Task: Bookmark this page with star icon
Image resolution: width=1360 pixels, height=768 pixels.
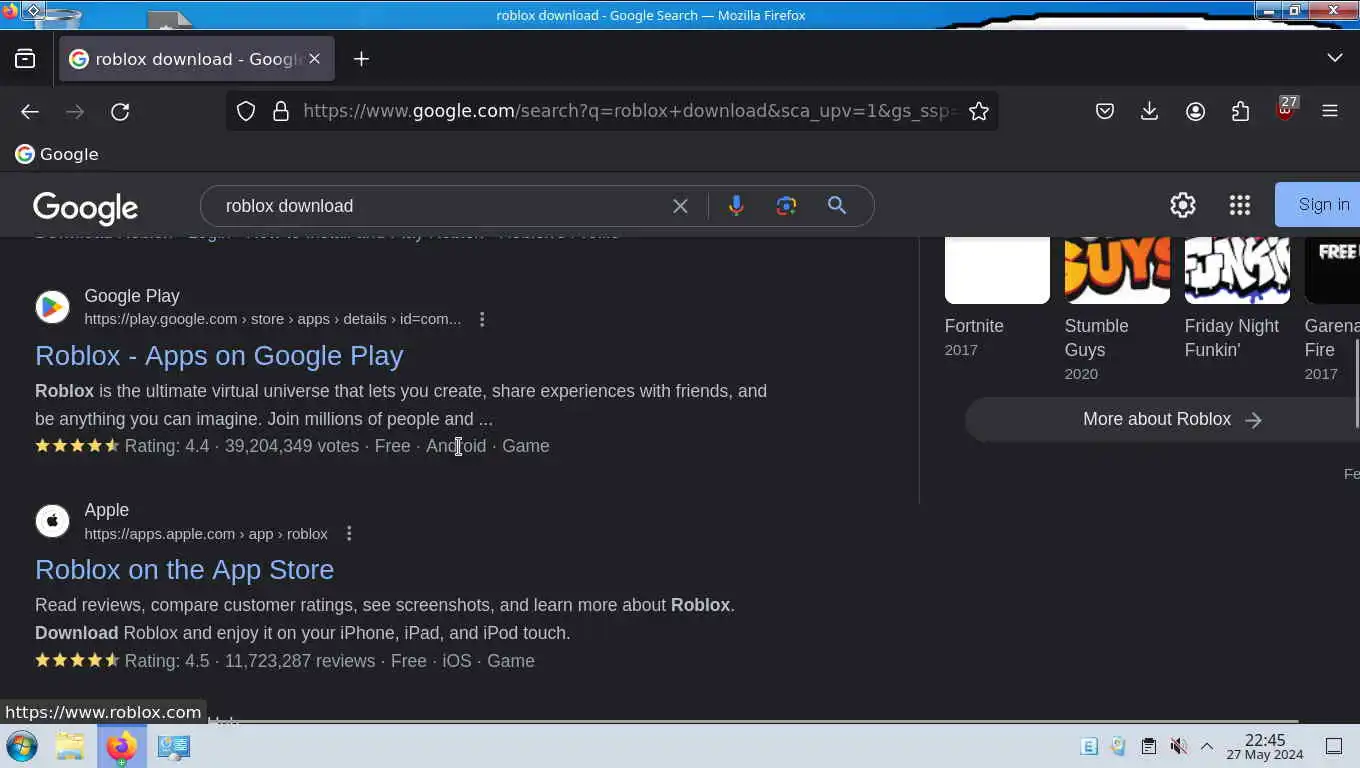Action: [x=979, y=111]
